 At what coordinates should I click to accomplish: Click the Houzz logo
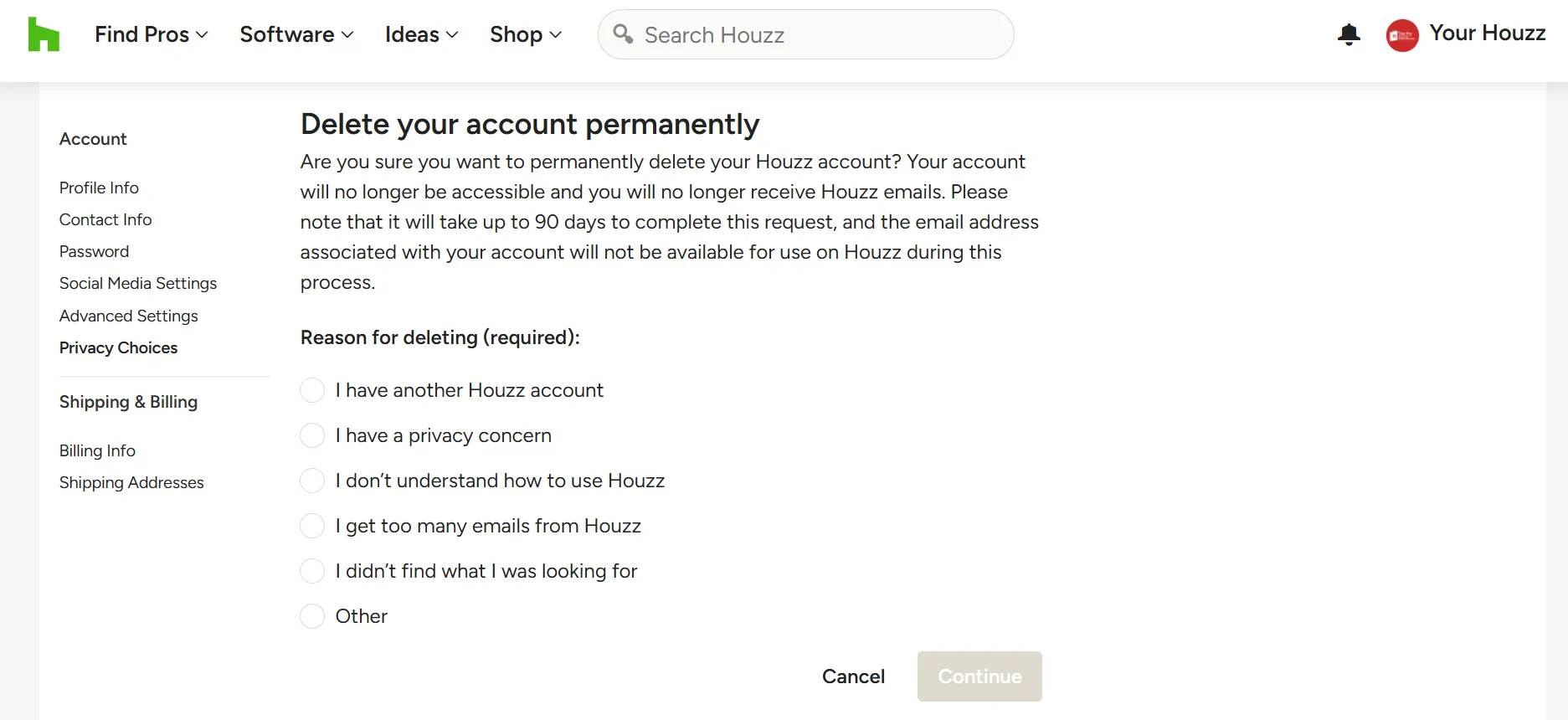click(42, 34)
